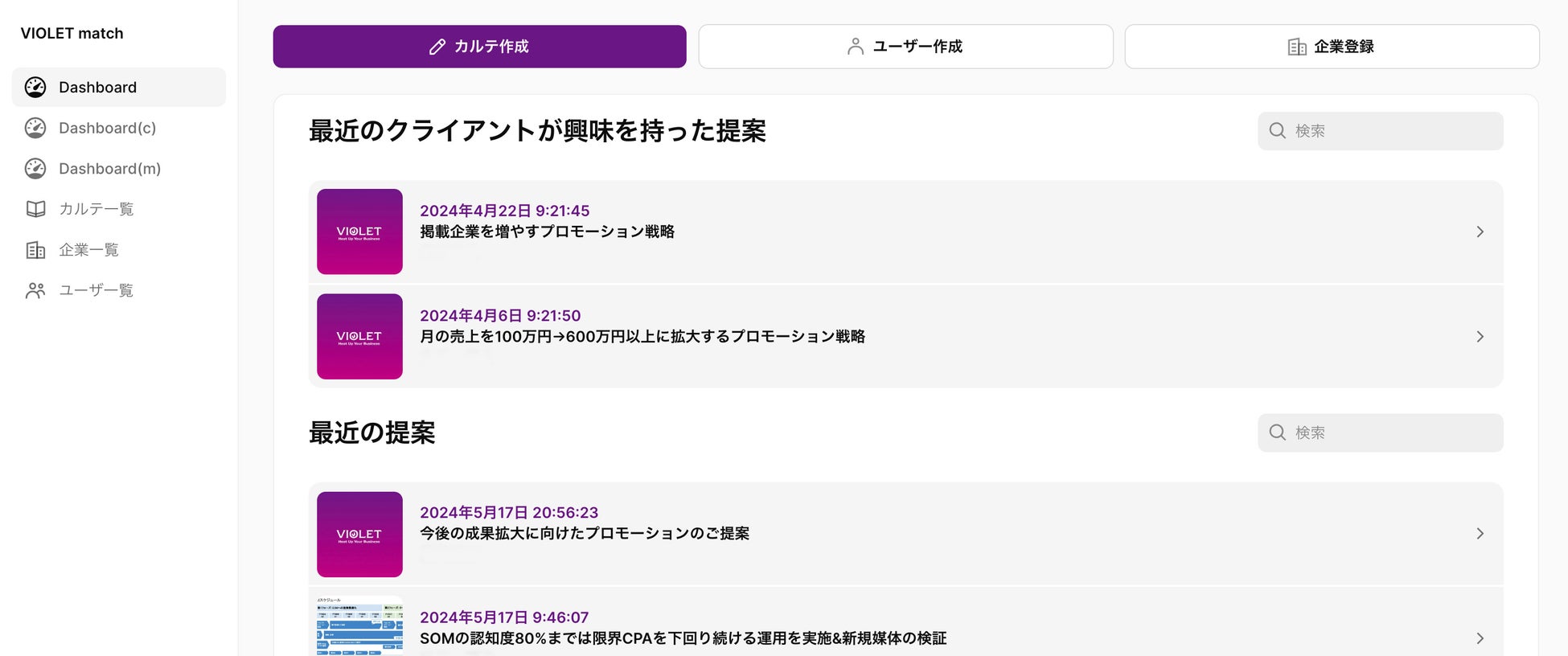Click the schedule thumbnail of SOMの認知度80% proposal

pyautogui.click(x=359, y=626)
